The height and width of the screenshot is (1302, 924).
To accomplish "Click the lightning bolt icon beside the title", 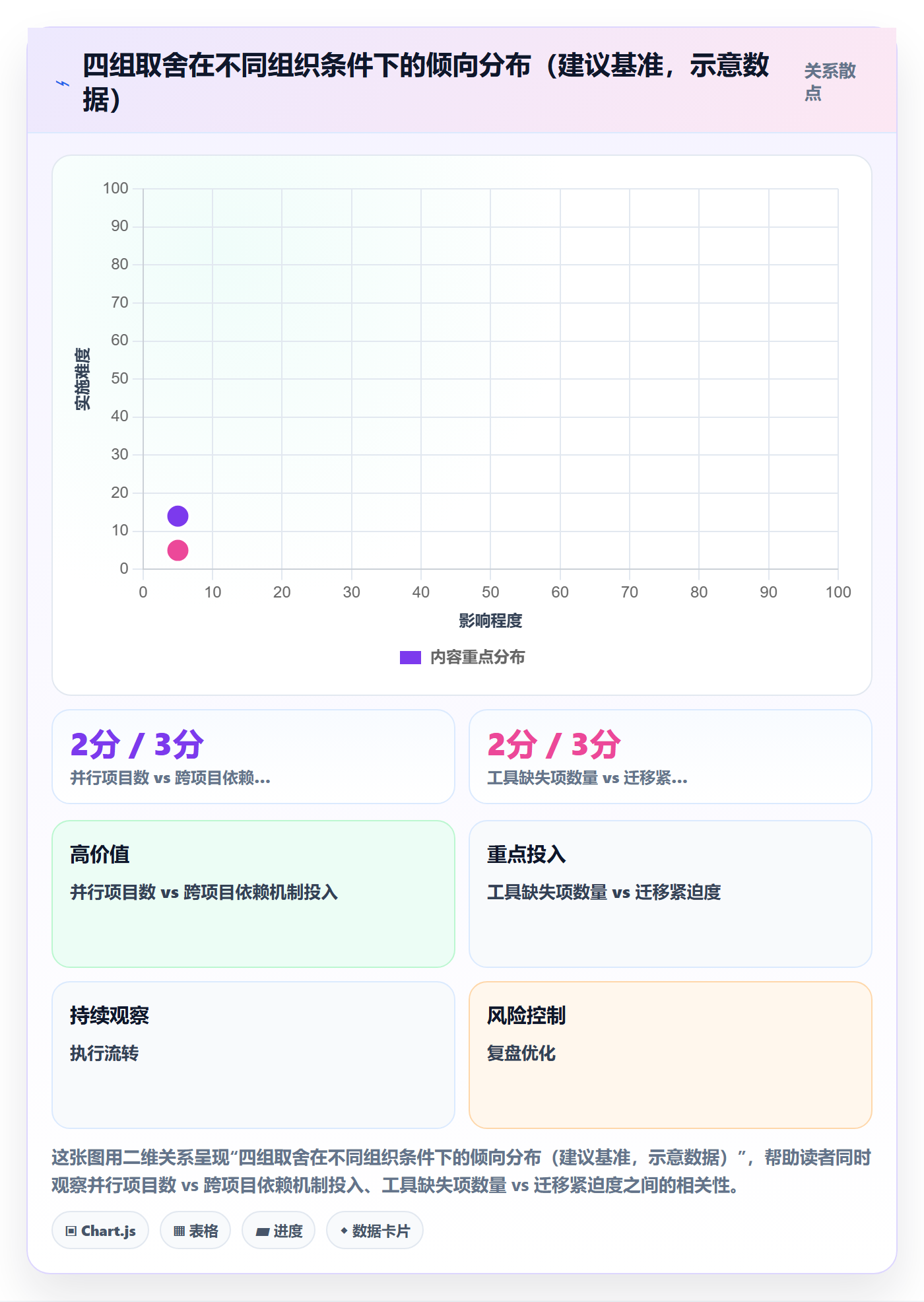I will (x=63, y=84).
